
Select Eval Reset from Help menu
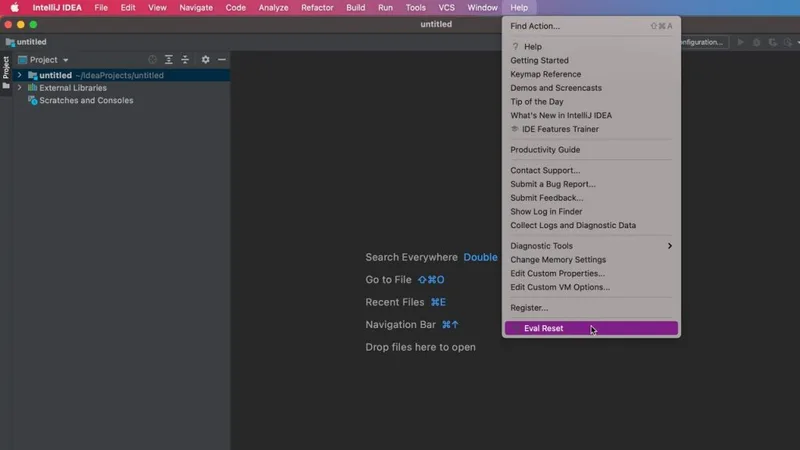(544, 328)
